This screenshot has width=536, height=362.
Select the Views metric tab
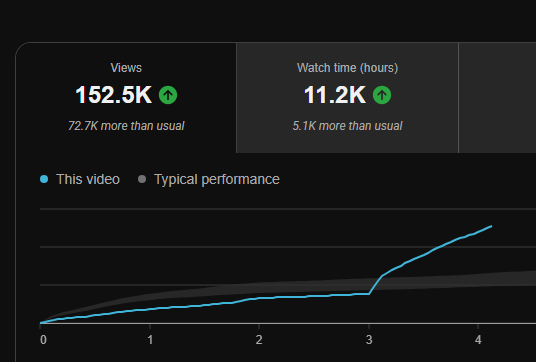[126, 98]
